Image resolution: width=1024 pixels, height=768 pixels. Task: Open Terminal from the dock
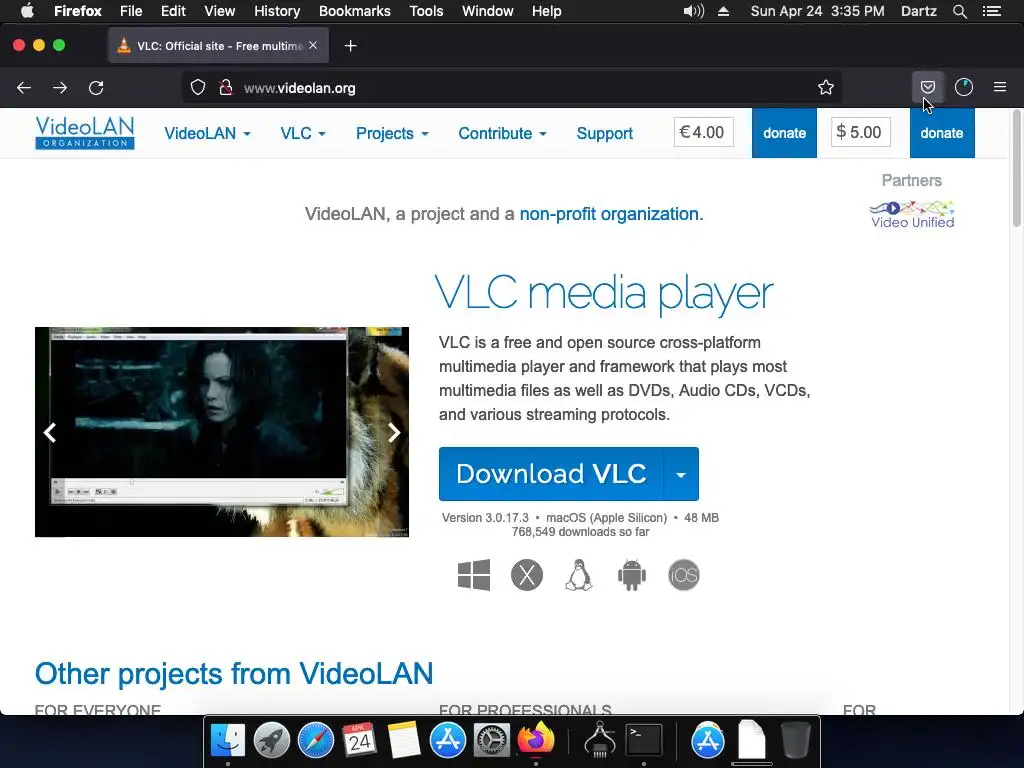[x=644, y=741]
